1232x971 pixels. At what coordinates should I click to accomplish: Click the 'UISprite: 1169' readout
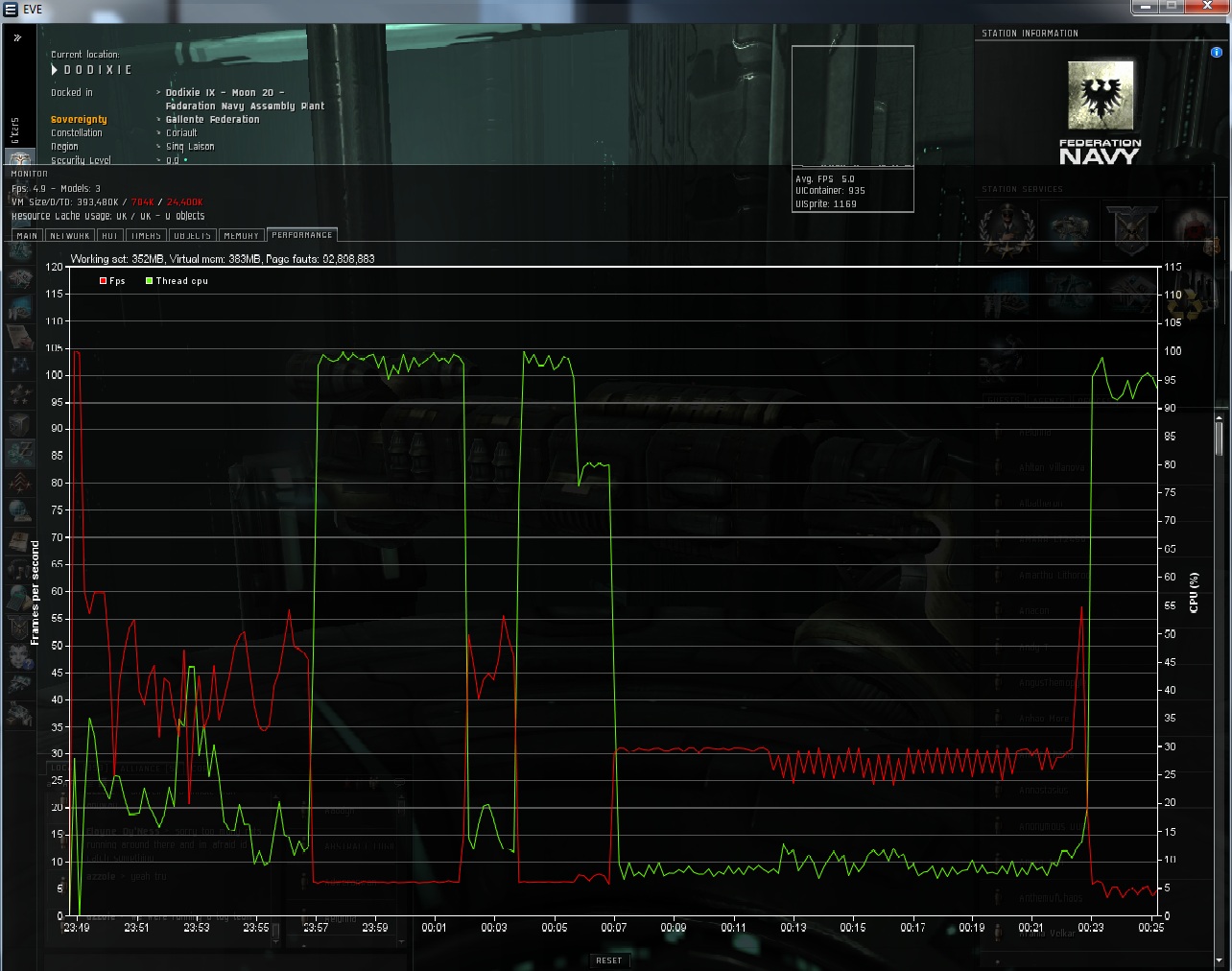[x=826, y=204]
